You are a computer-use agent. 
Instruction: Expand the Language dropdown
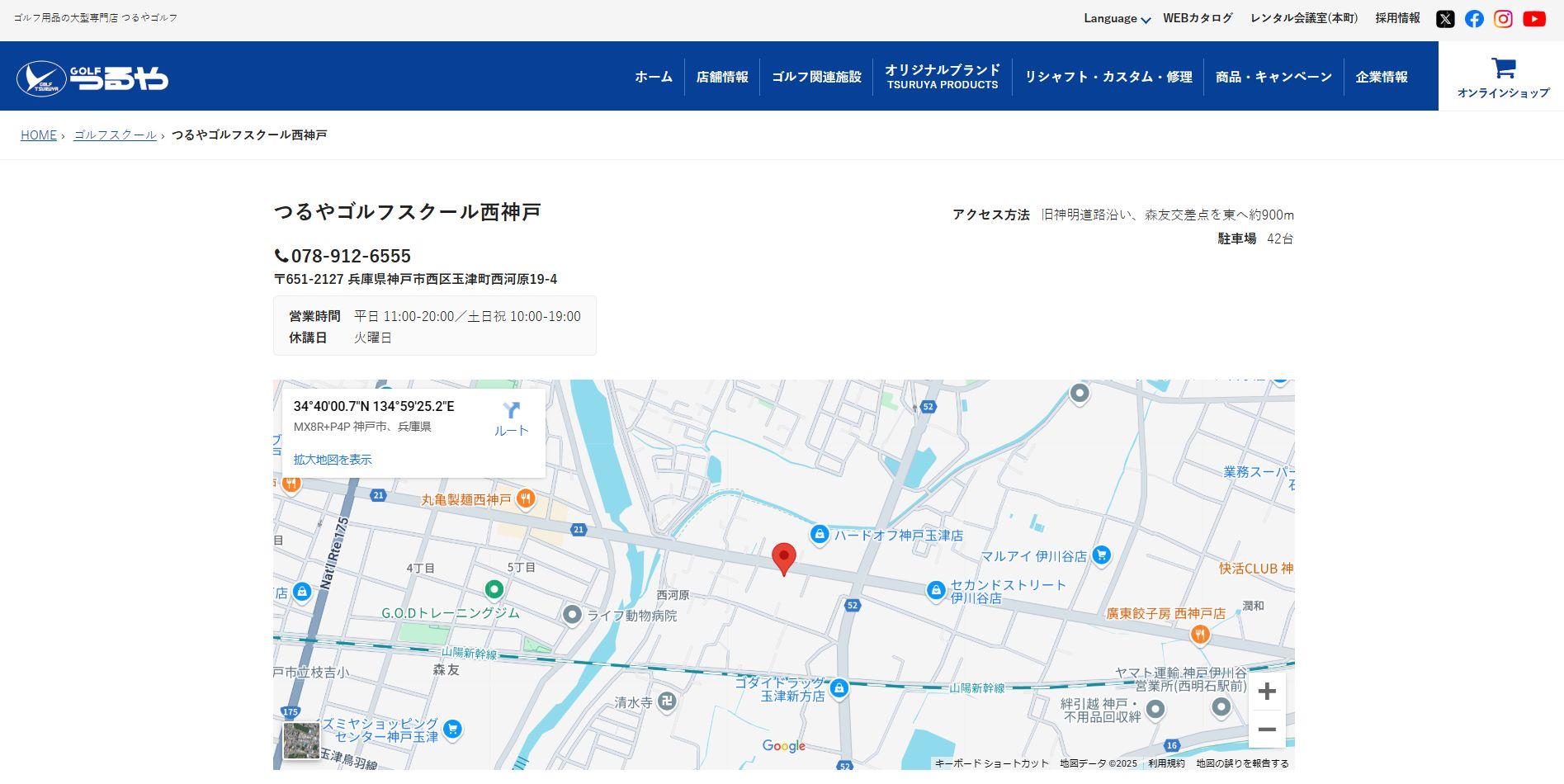[x=1117, y=18]
